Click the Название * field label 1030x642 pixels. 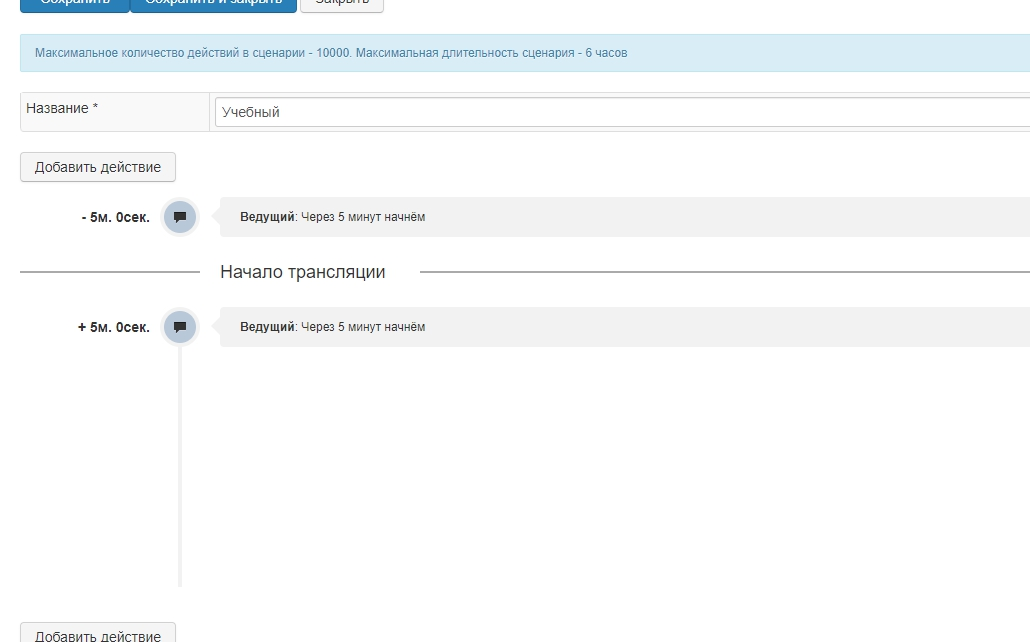[62, 108]
